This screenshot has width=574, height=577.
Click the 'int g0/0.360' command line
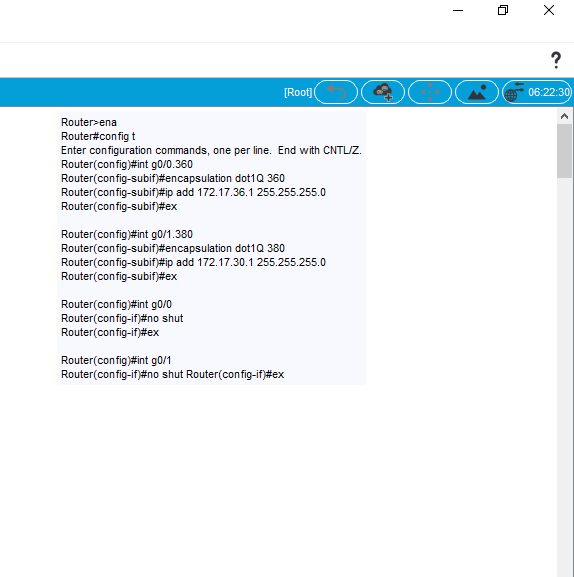pos(127,164)
